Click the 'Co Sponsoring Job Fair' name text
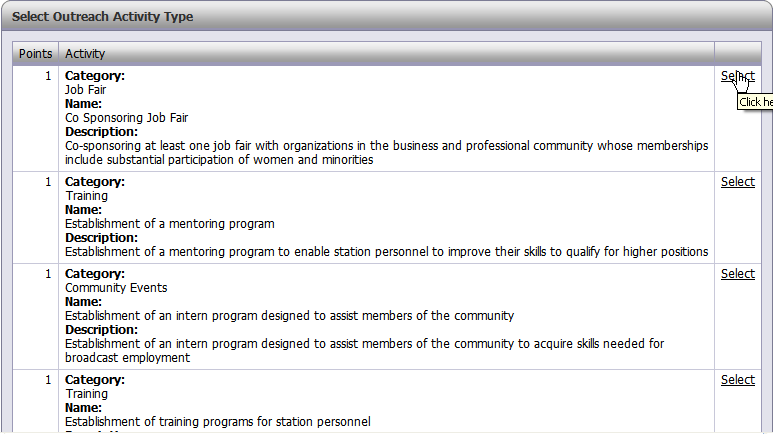This screenshot has height=434, width=773. click(126, 118)
